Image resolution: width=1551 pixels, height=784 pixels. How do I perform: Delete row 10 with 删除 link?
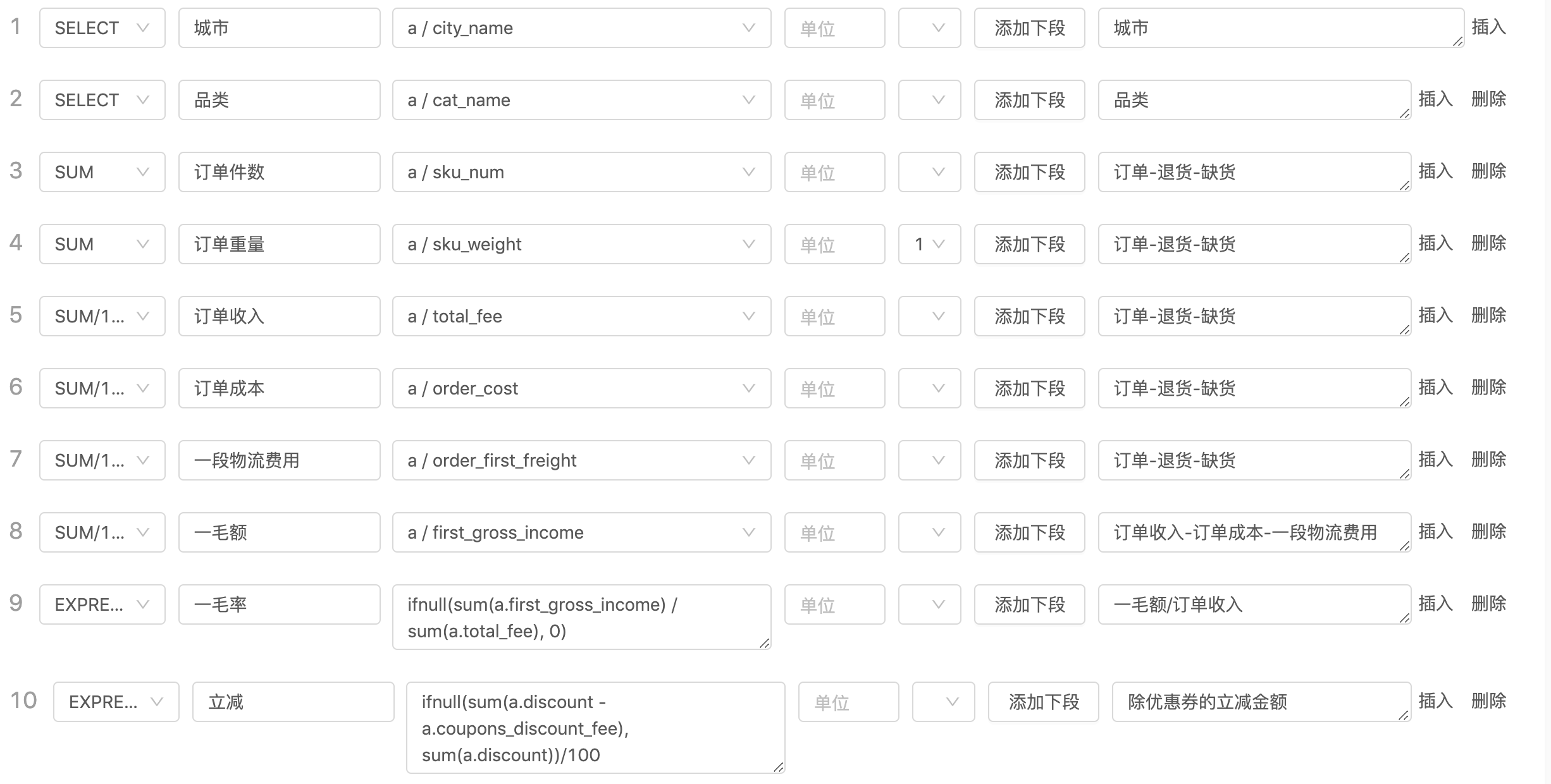1488,701
